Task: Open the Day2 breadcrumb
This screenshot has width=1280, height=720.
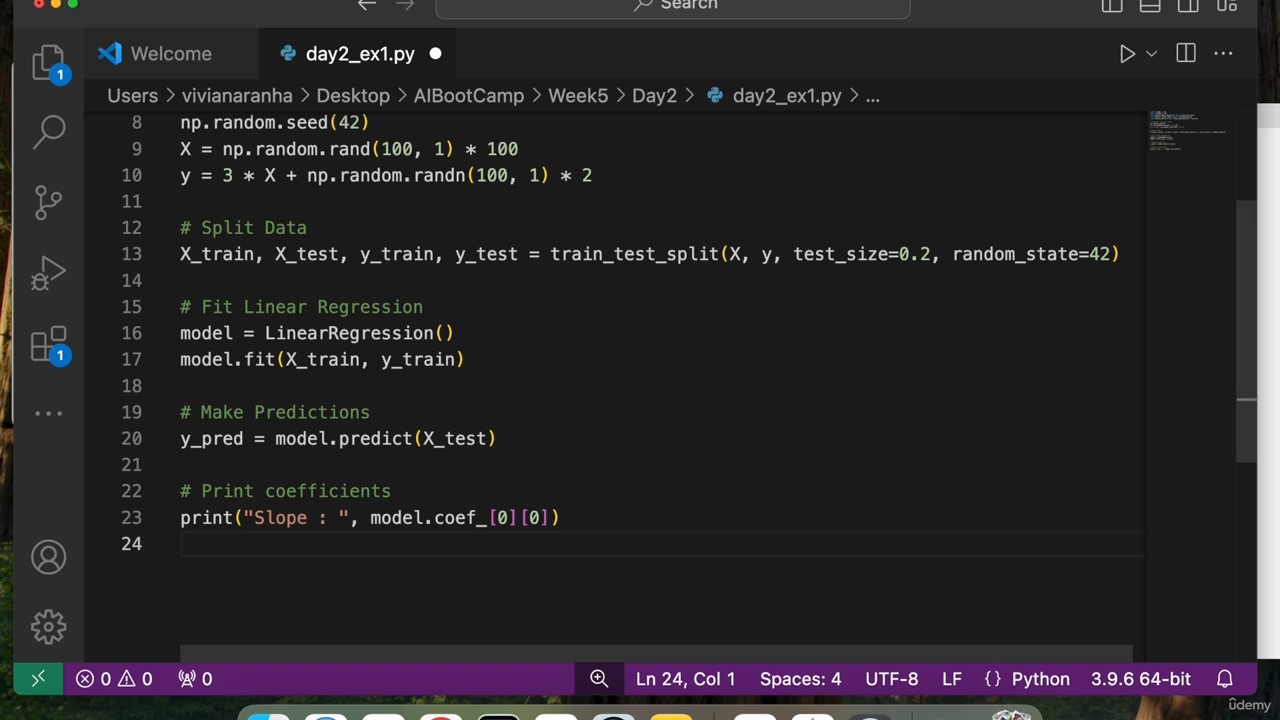Action: (654, 96)
